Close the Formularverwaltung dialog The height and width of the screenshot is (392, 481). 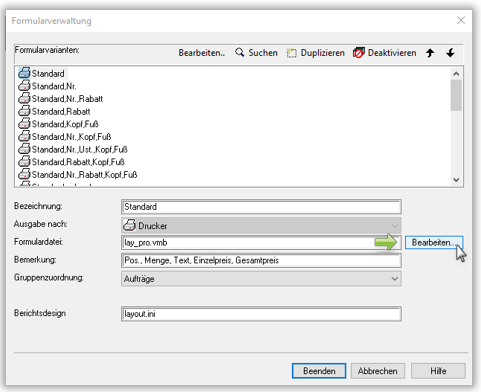(x=461, y=20)
